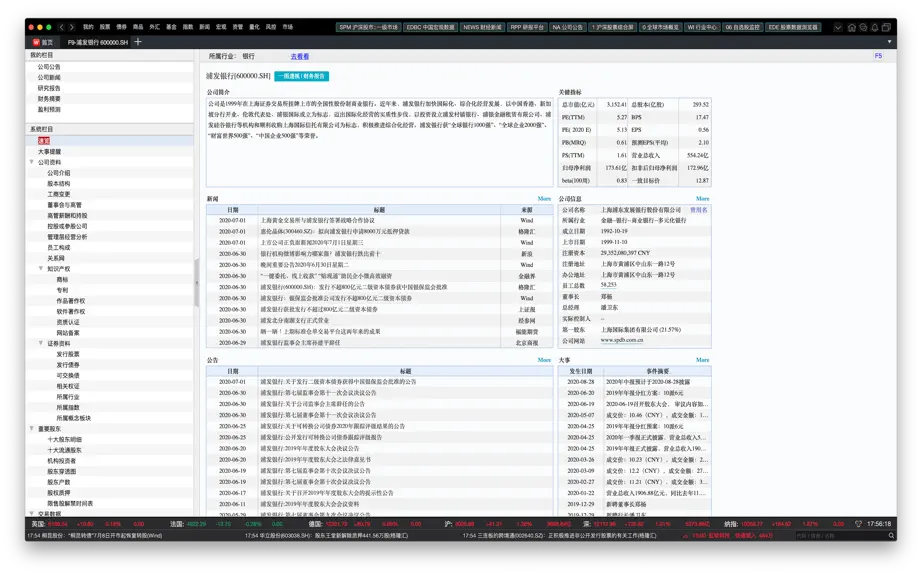The image size is (922, 576).
Task: Expand the shortcut bar chevron dropdown
Action: [838, 28]
